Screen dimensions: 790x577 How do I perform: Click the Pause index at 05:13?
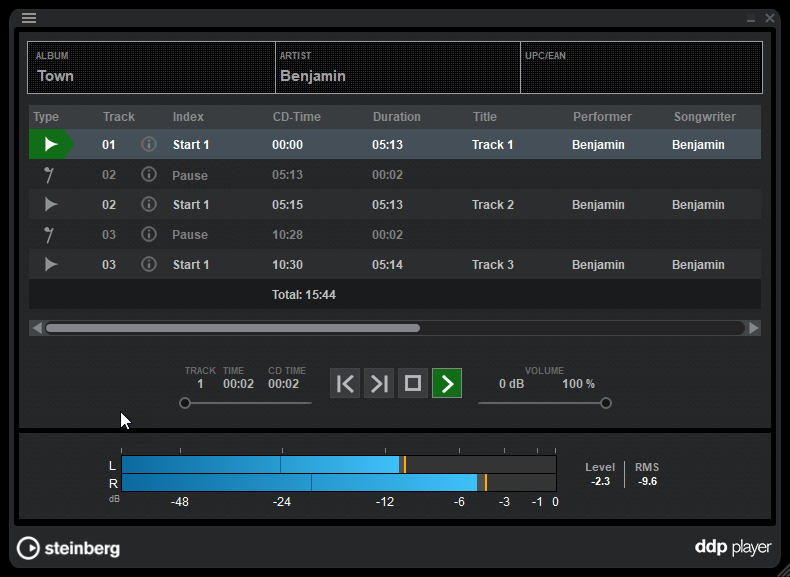190,175
